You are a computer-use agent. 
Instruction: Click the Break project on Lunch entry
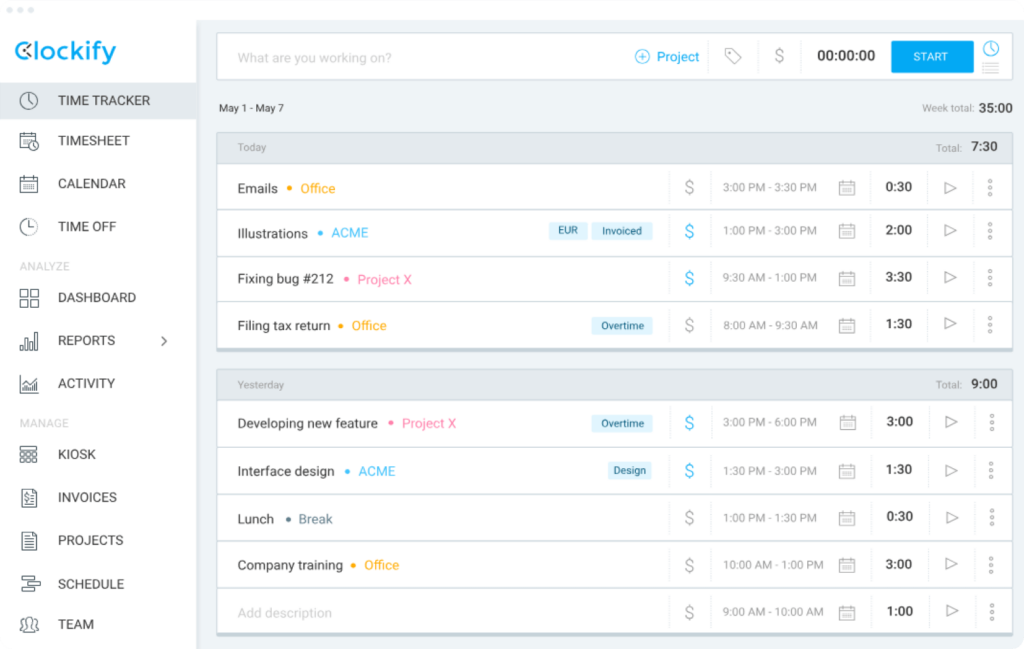pyautogui.click(x=315, y=519)
